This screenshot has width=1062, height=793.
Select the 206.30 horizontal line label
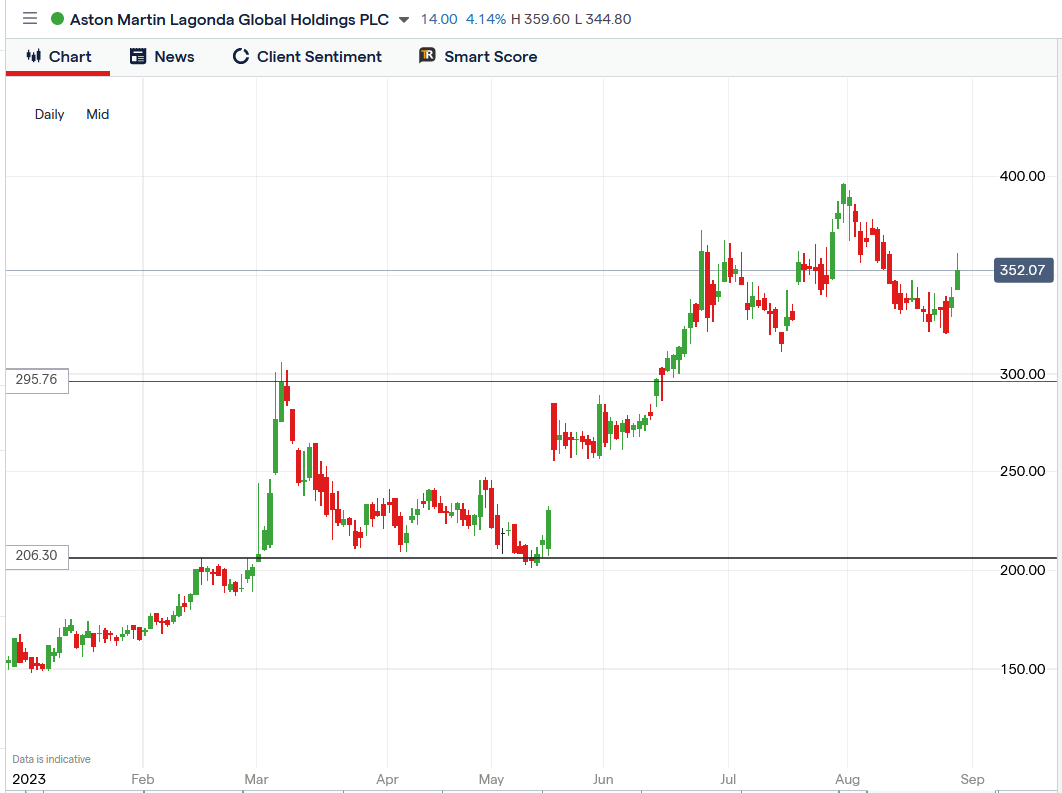(37, 556)
